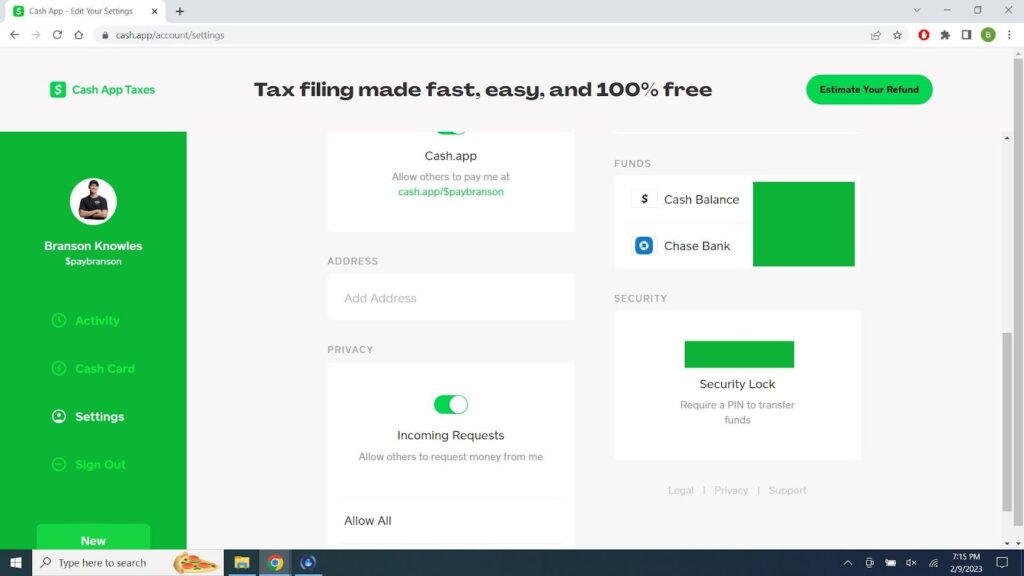Open File Explorer from the taskbar
The width and height of the screenshot is (1024, 576).
pyautogui.click(x=241, y=563)
